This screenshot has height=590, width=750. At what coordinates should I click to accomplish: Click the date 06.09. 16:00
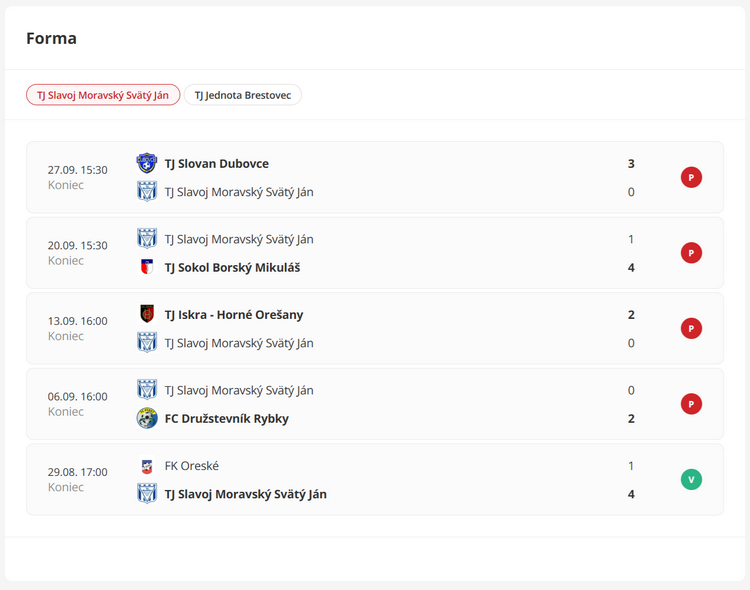point(77,397)
